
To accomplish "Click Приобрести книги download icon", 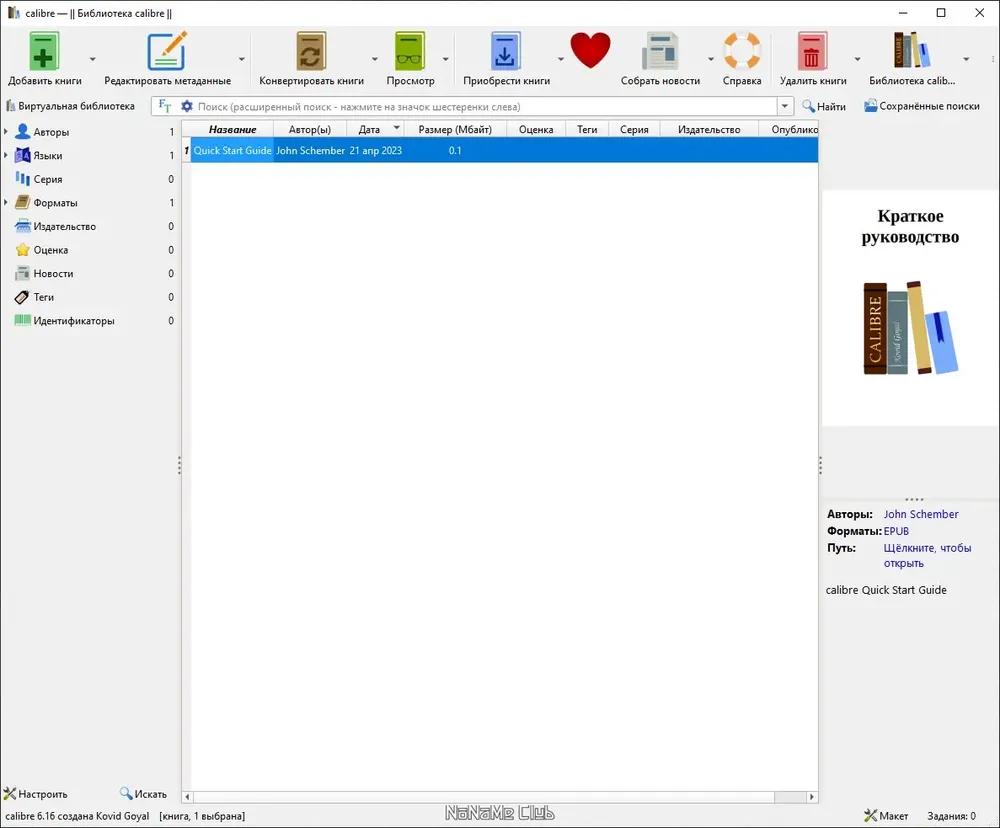I will click(x=506, y=51).
